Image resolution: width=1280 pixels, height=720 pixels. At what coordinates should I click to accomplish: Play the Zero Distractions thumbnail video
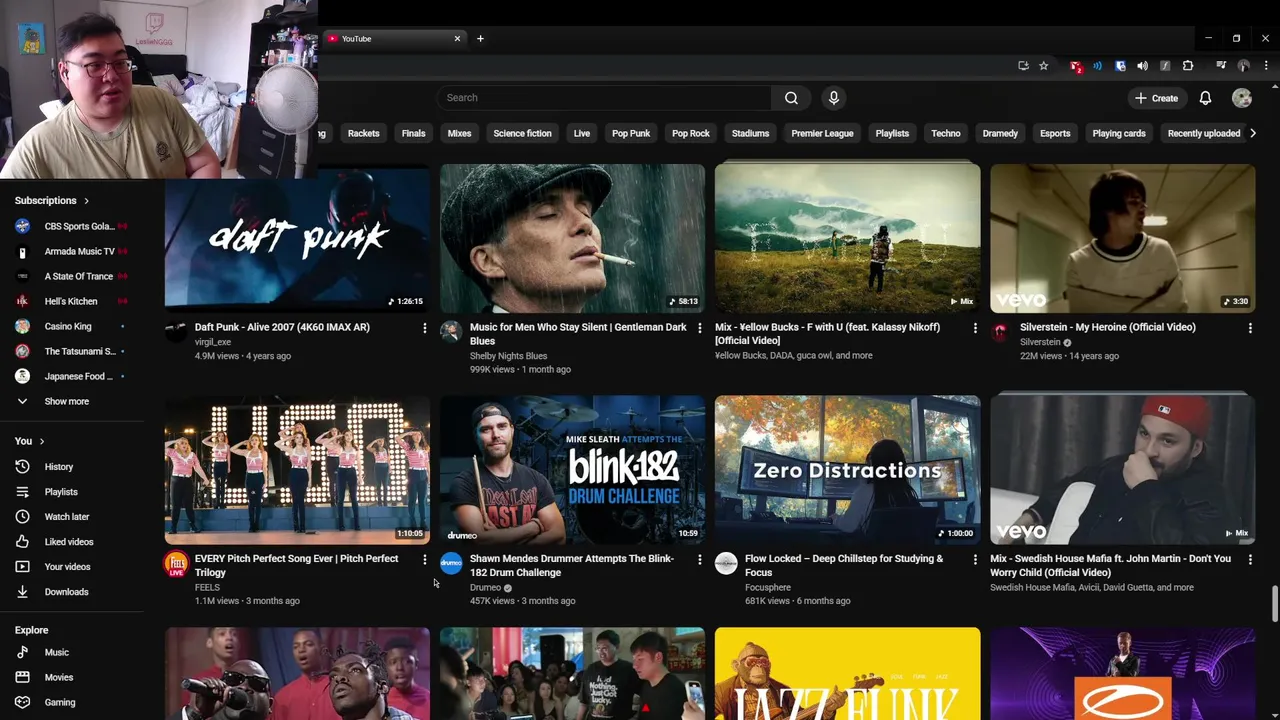[847, 470]
